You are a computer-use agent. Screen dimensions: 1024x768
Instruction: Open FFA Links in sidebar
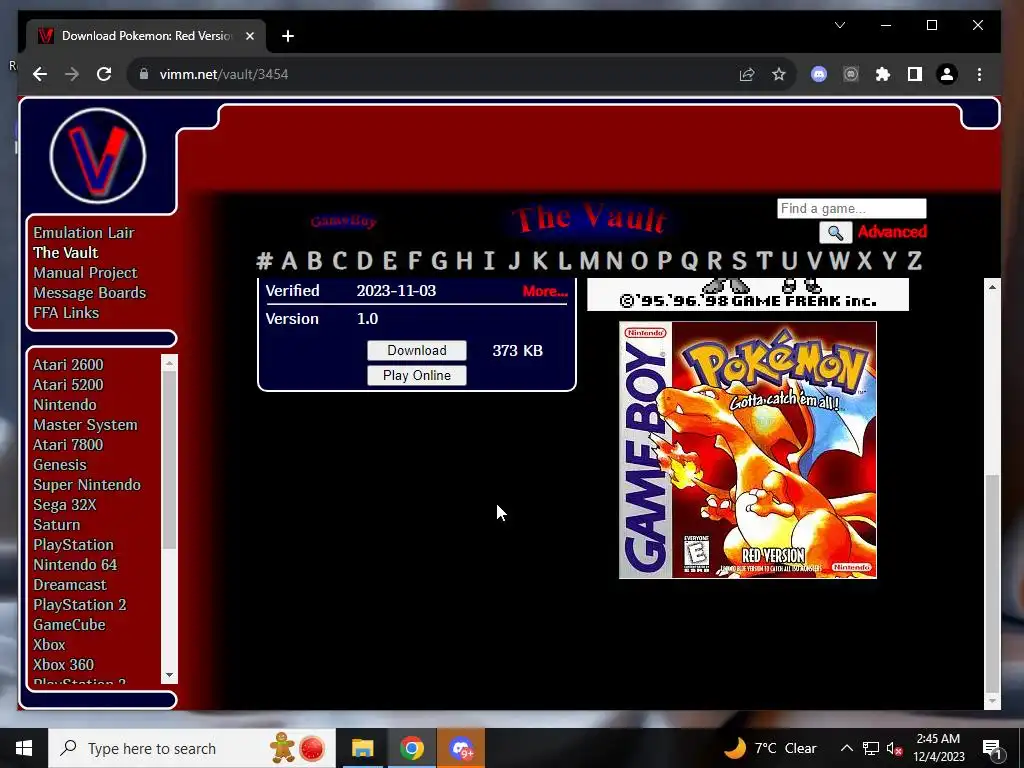[66, 313]
